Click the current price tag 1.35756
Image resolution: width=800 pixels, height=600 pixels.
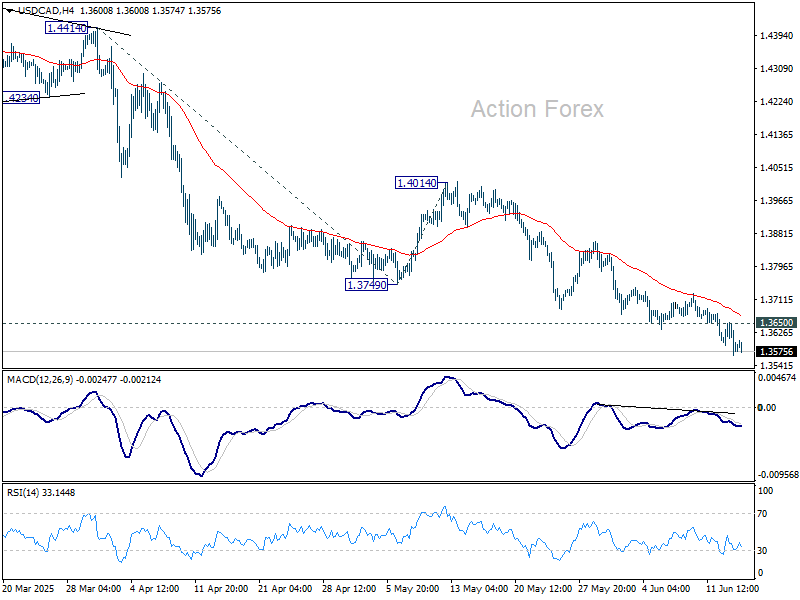[x=775, y=352]
